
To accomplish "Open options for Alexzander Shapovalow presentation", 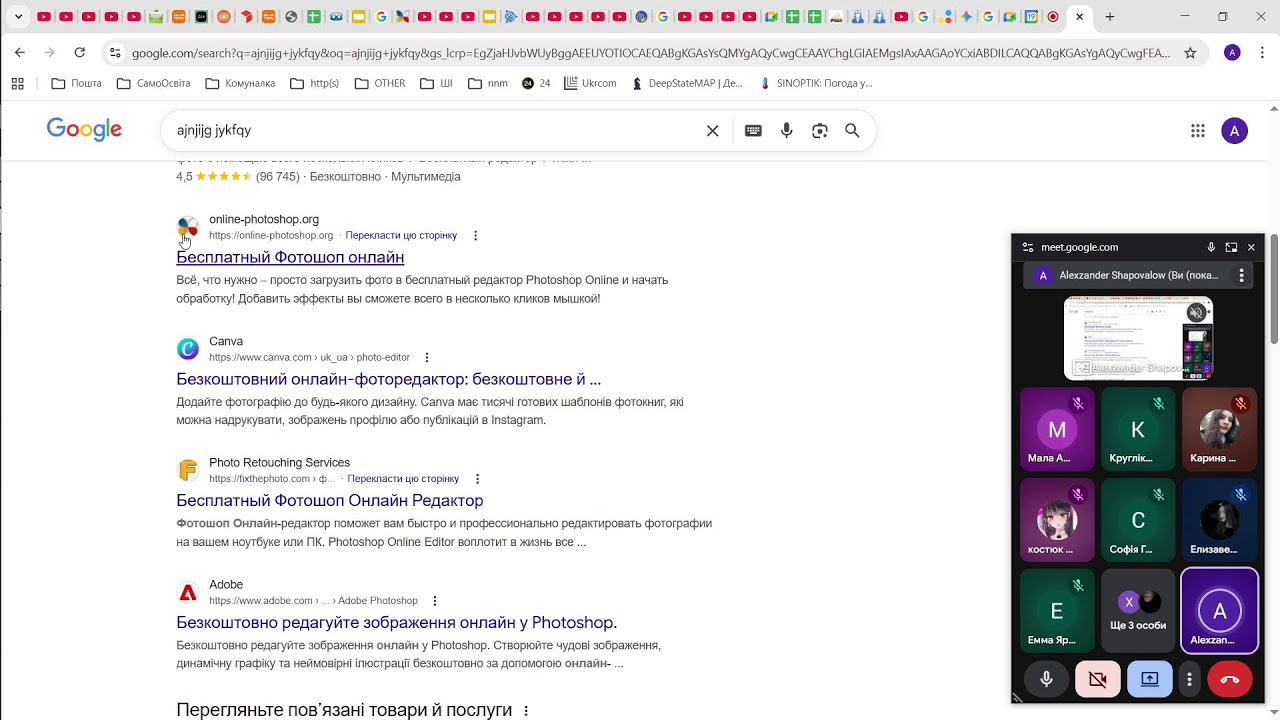I will coord(1241,275).
